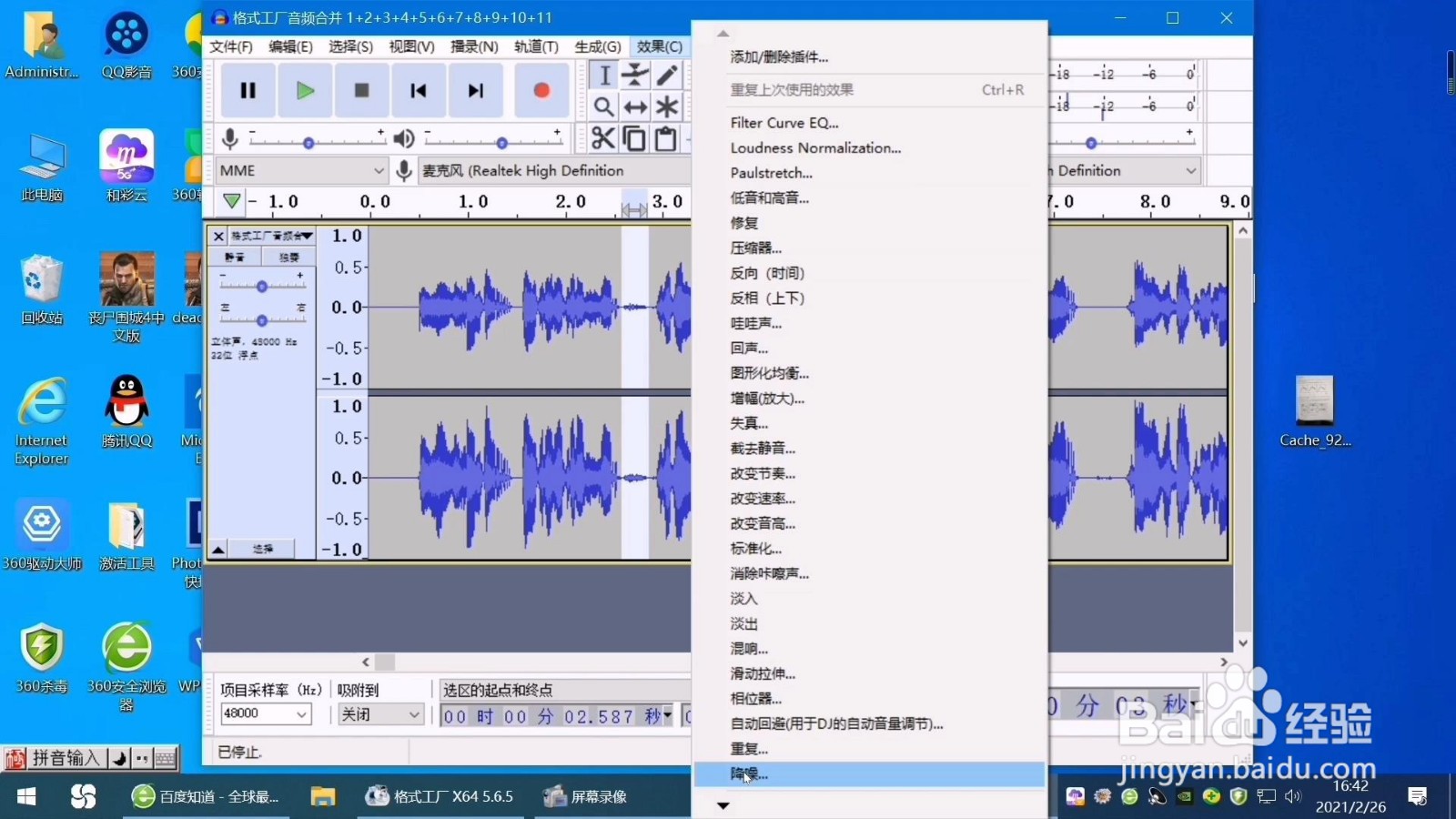The height and width of the screenshot is (819, 1456).
Task: Open the 编辑(E) menu
Action: tap(290, 46)
